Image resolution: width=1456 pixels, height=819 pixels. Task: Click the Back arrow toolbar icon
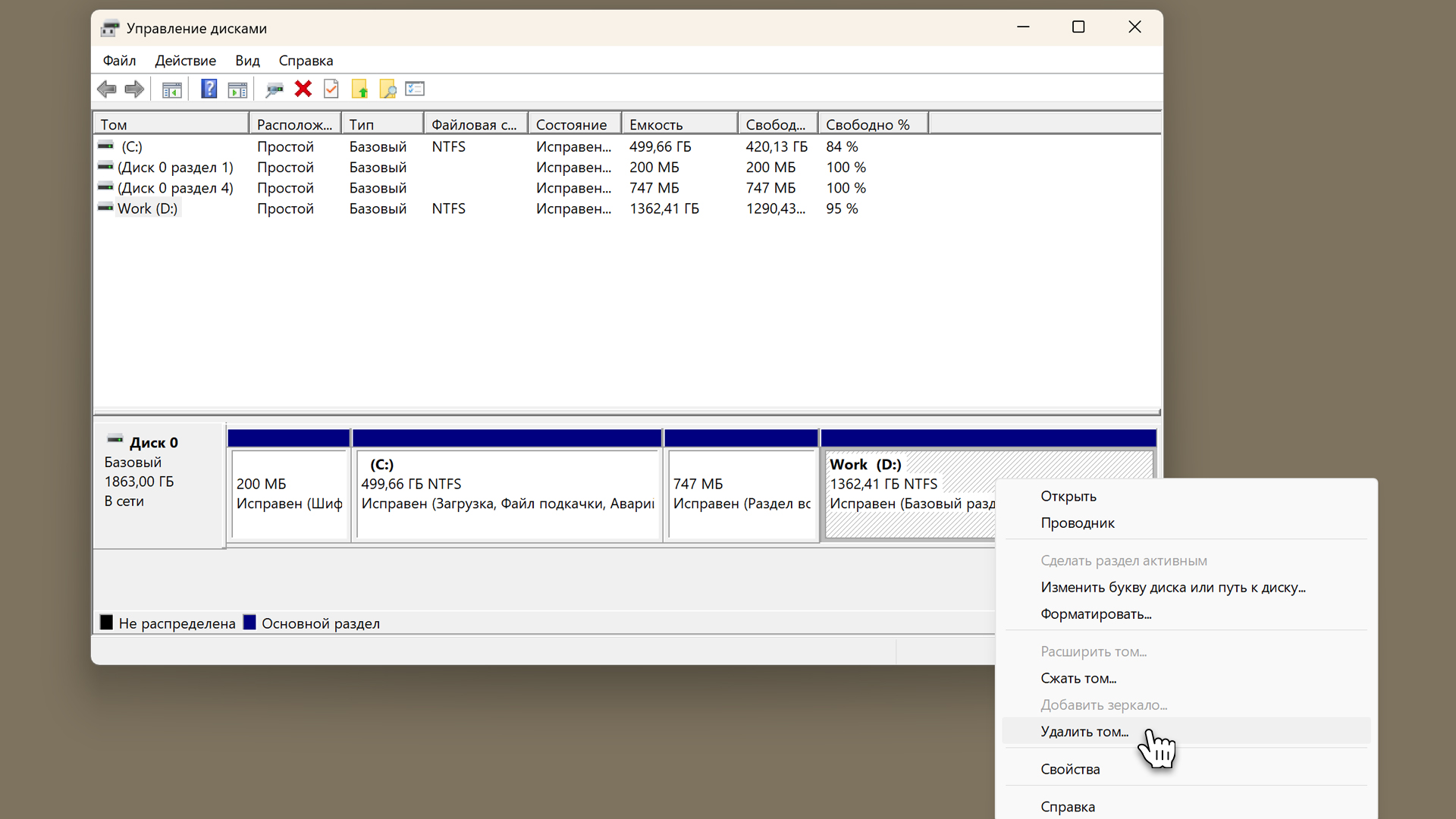pyautogui.click(x=106, y=89)
